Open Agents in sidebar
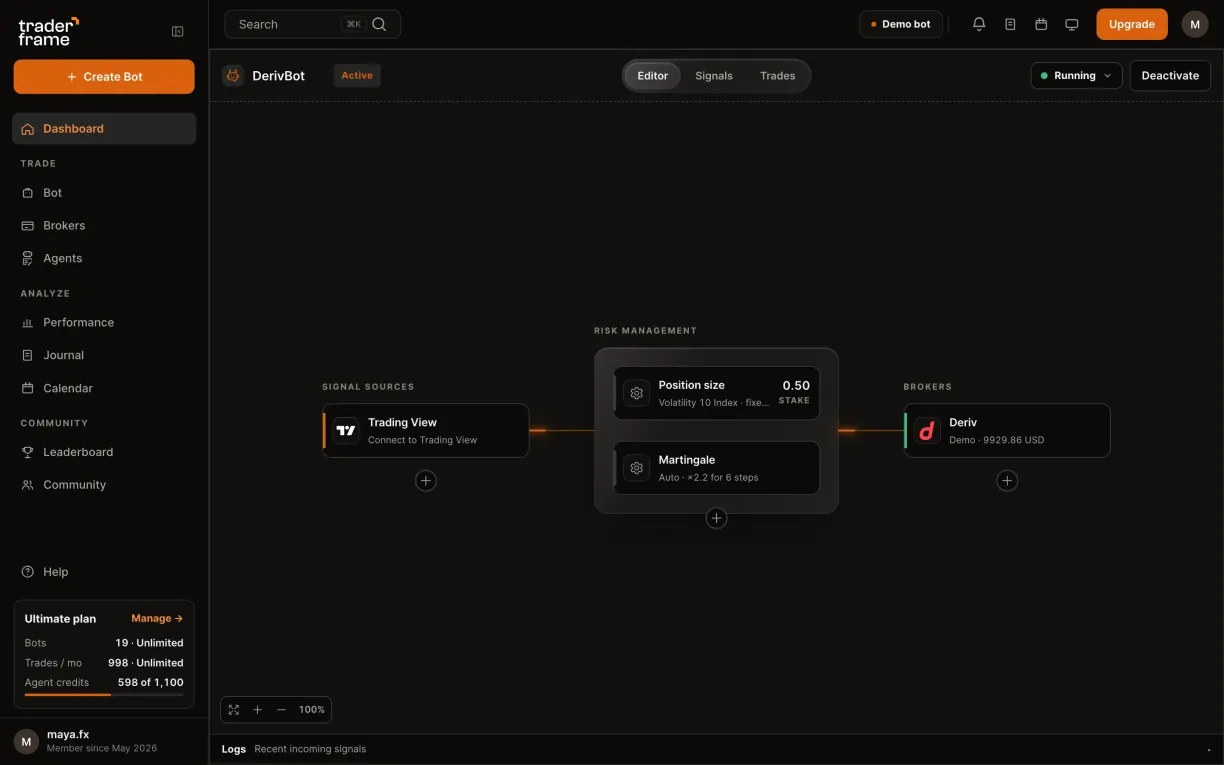This screenshot has height=765, width=1224. coord(104,258)
